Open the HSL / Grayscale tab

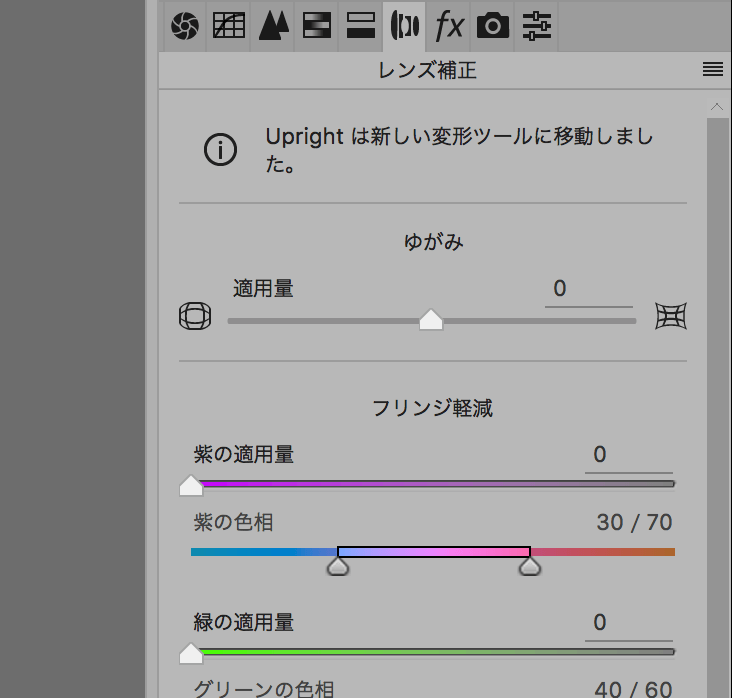tap(317, 26)
